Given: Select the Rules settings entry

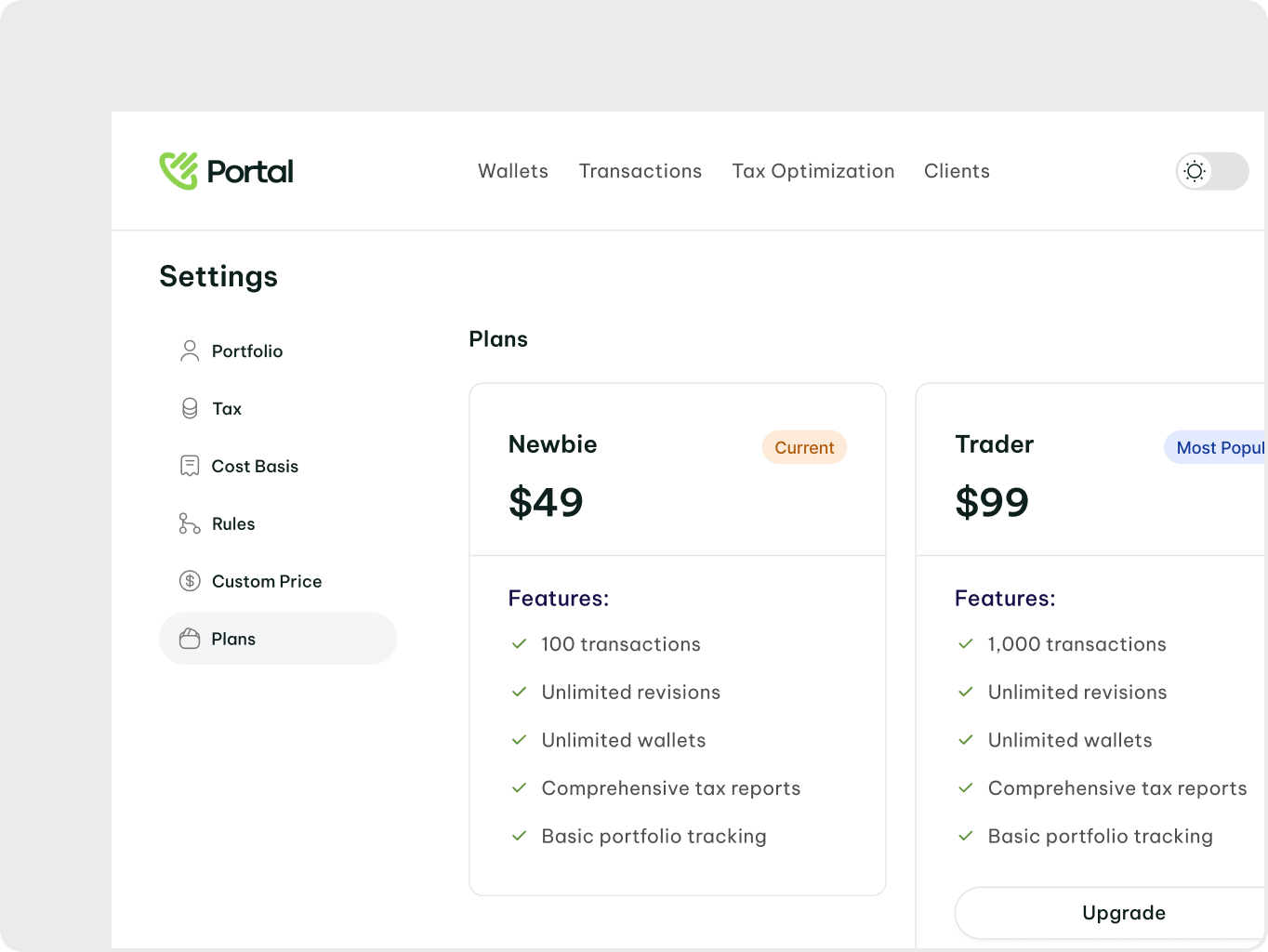Looking at the screenshot, I should 232,523.
